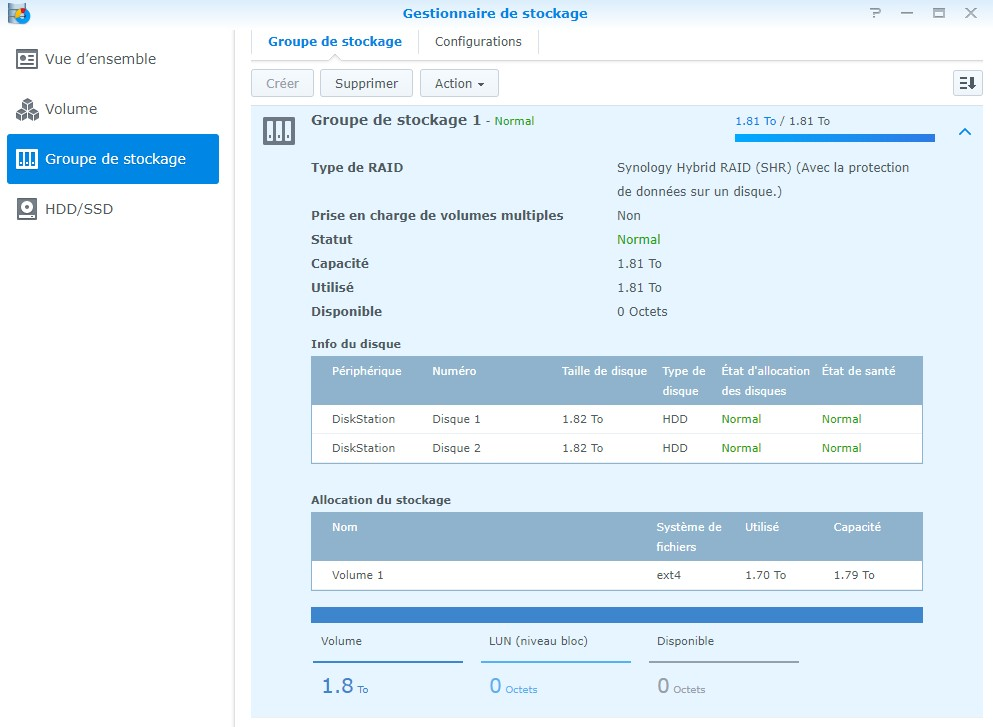Viewport: 993px width, 727px height.
Task: Collapse Groupe de stockage 1 with chevron
Action: 964,131
